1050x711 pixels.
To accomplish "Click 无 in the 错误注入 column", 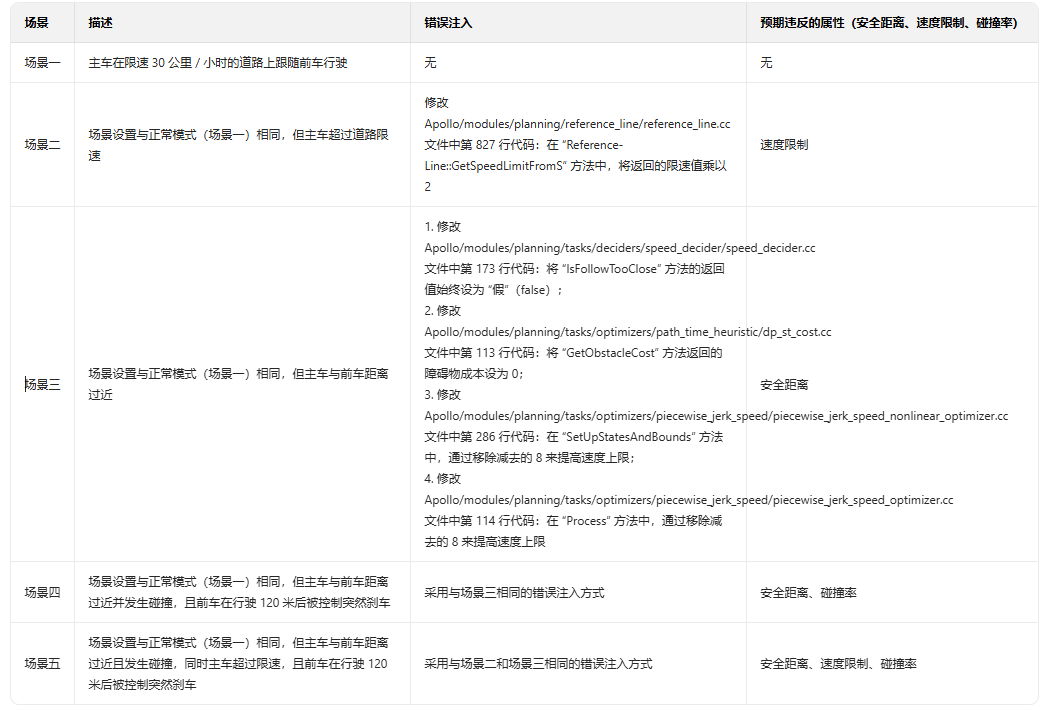I will click(x=430, y=63).
